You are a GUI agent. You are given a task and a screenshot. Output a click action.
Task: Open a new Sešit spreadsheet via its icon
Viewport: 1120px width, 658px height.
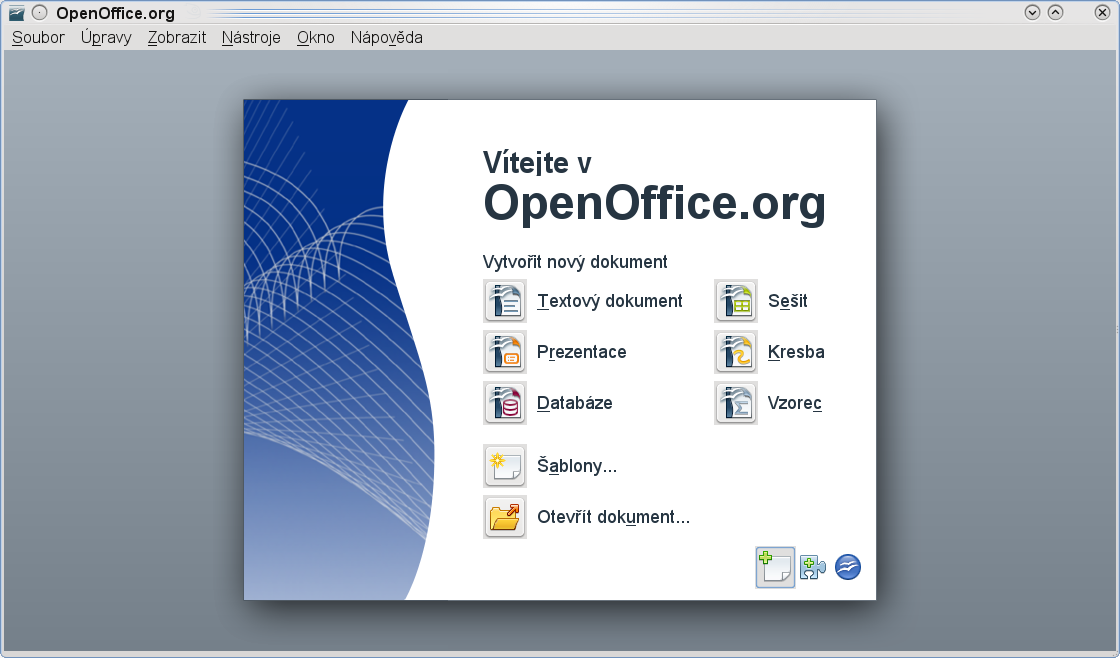click(736, 300)
